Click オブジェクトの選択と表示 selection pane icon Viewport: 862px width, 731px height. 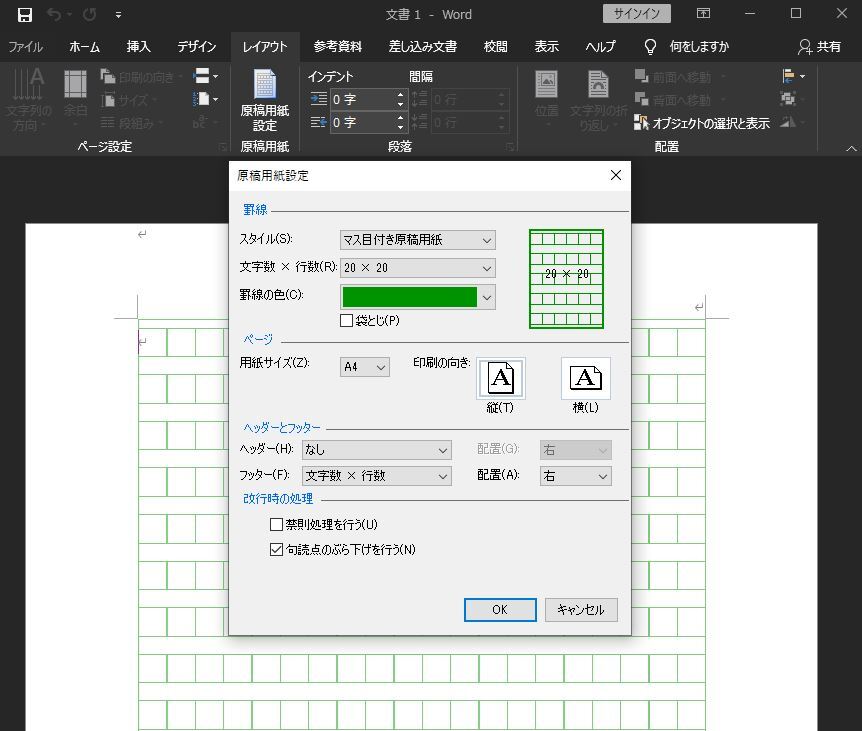642,123
